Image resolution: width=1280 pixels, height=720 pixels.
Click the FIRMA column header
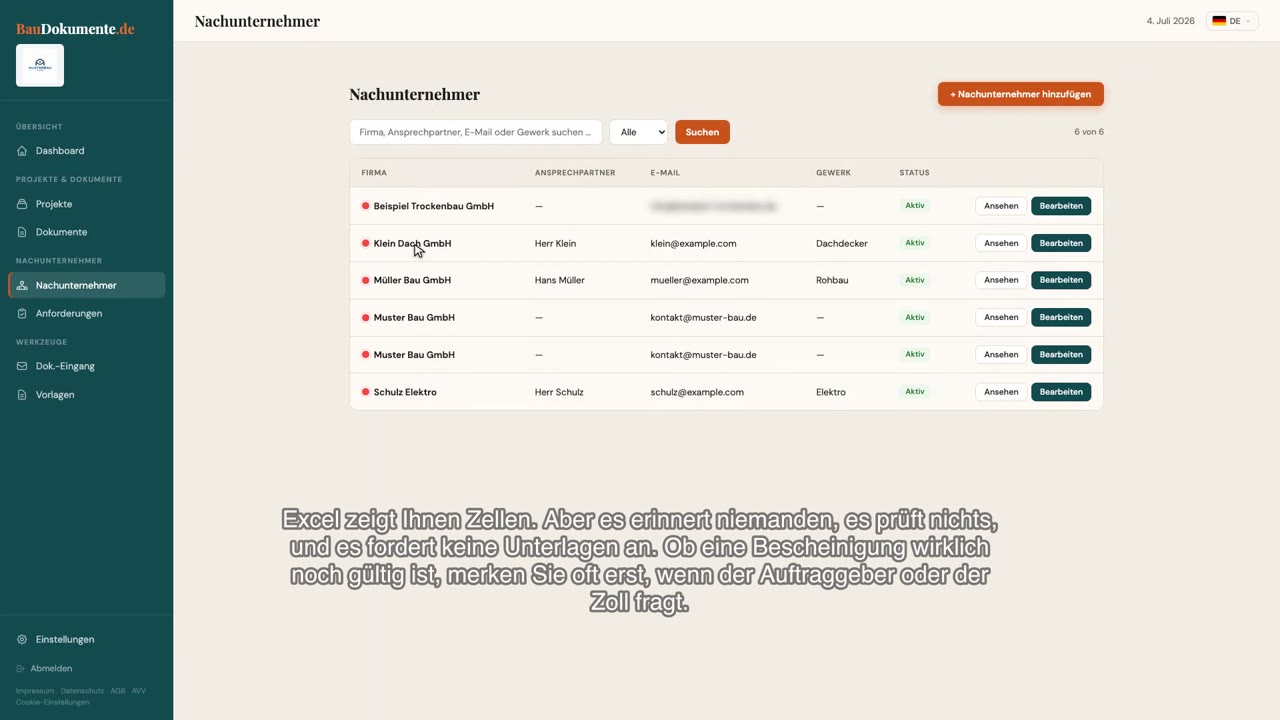[374, 173]
